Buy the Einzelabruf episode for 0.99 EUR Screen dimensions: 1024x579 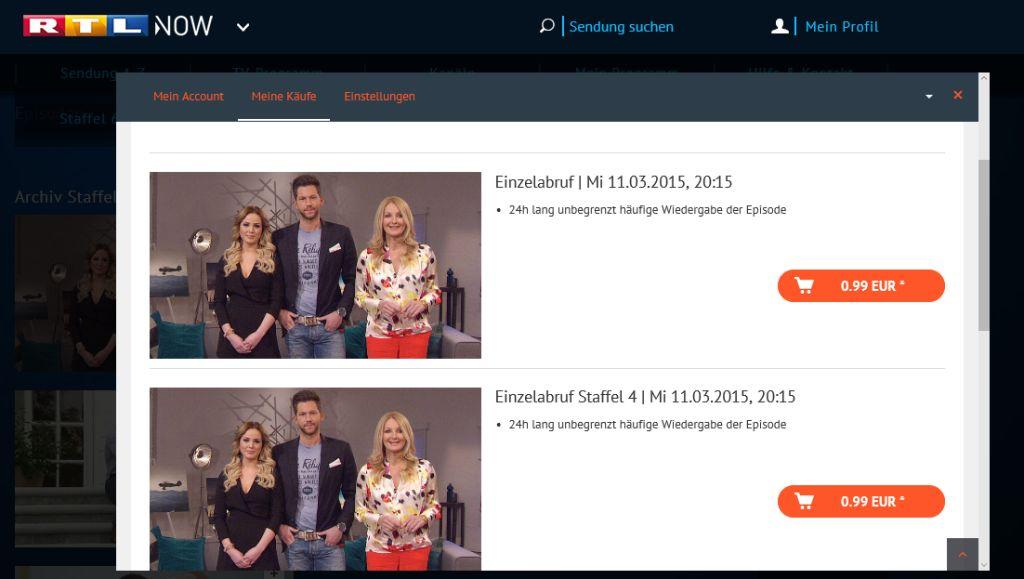coord(861,286)
